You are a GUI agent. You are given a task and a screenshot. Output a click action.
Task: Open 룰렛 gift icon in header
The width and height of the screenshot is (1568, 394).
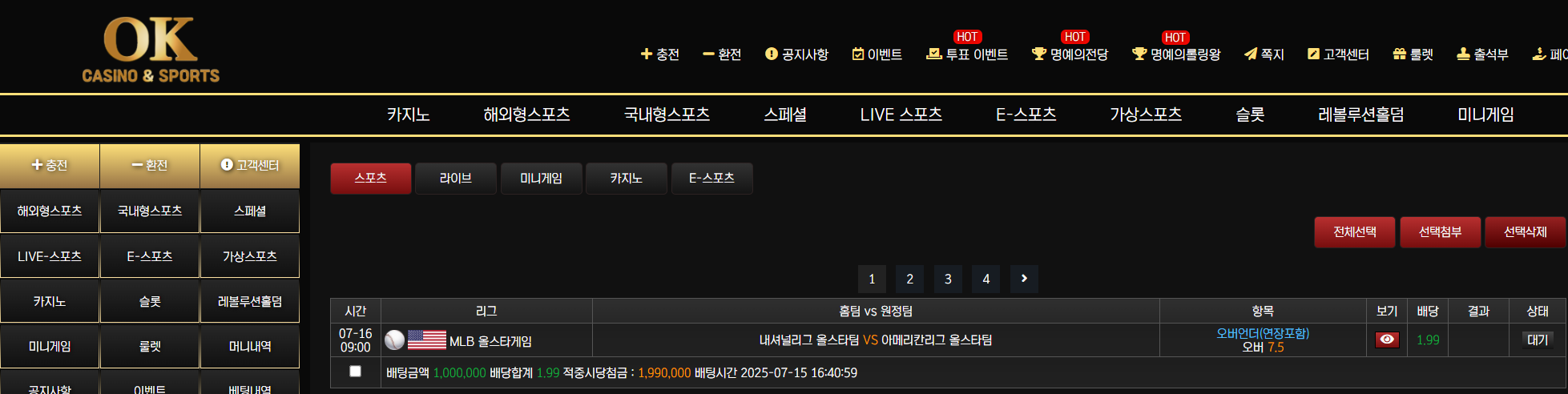pos(1400,54)
